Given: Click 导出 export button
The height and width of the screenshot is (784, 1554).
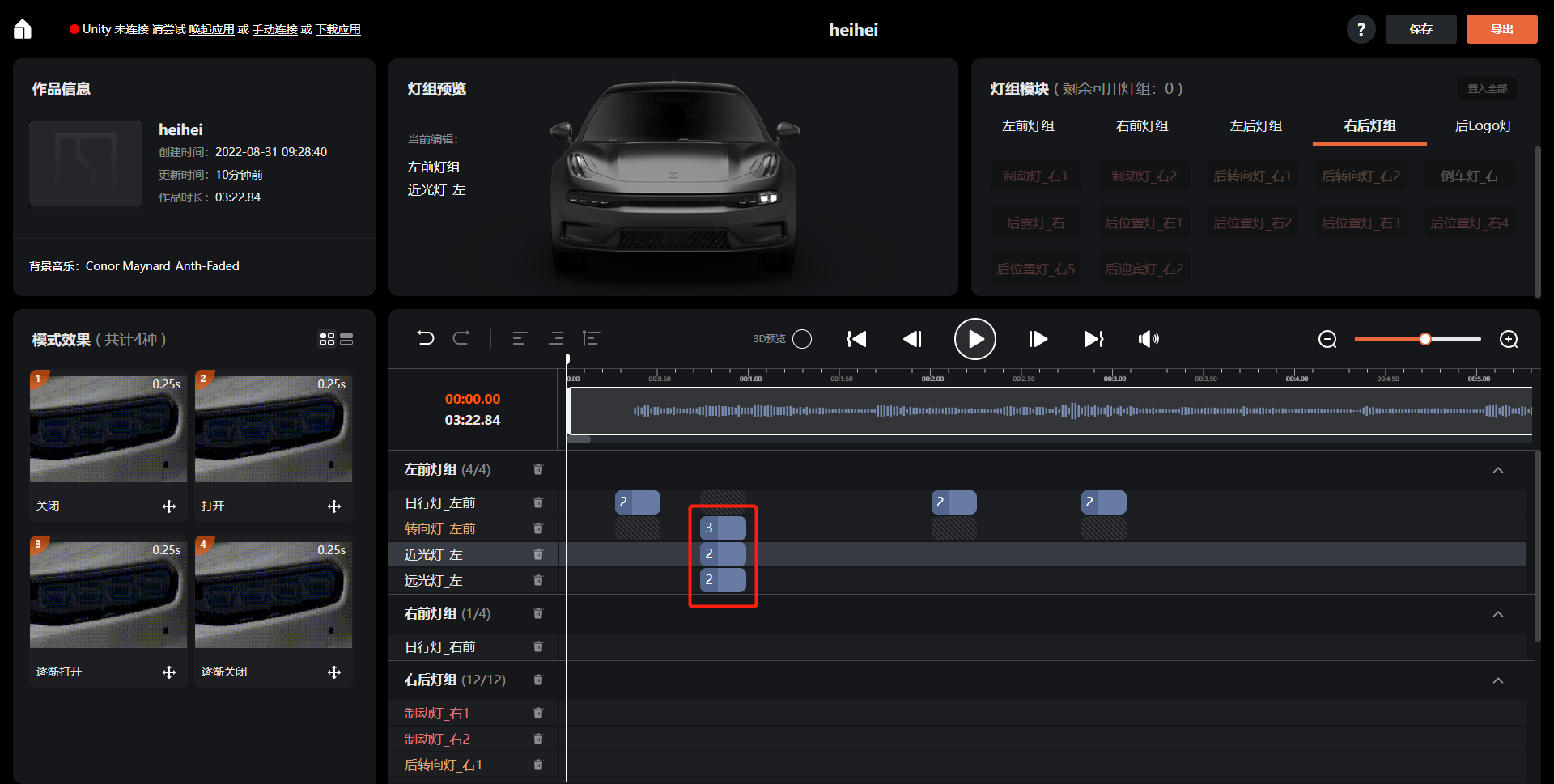Looking at the screenshot, I should point(1502,29).
